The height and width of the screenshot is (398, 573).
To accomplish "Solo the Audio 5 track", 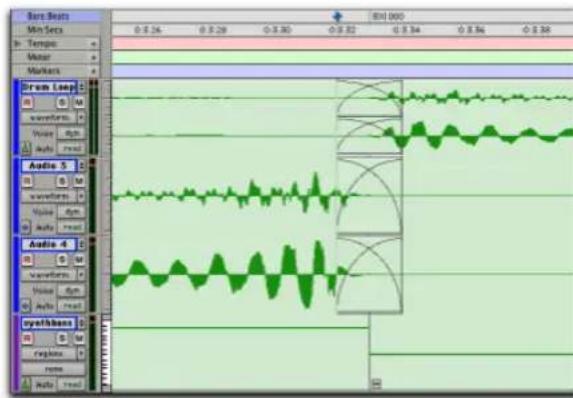I will [x=62, y=181].
